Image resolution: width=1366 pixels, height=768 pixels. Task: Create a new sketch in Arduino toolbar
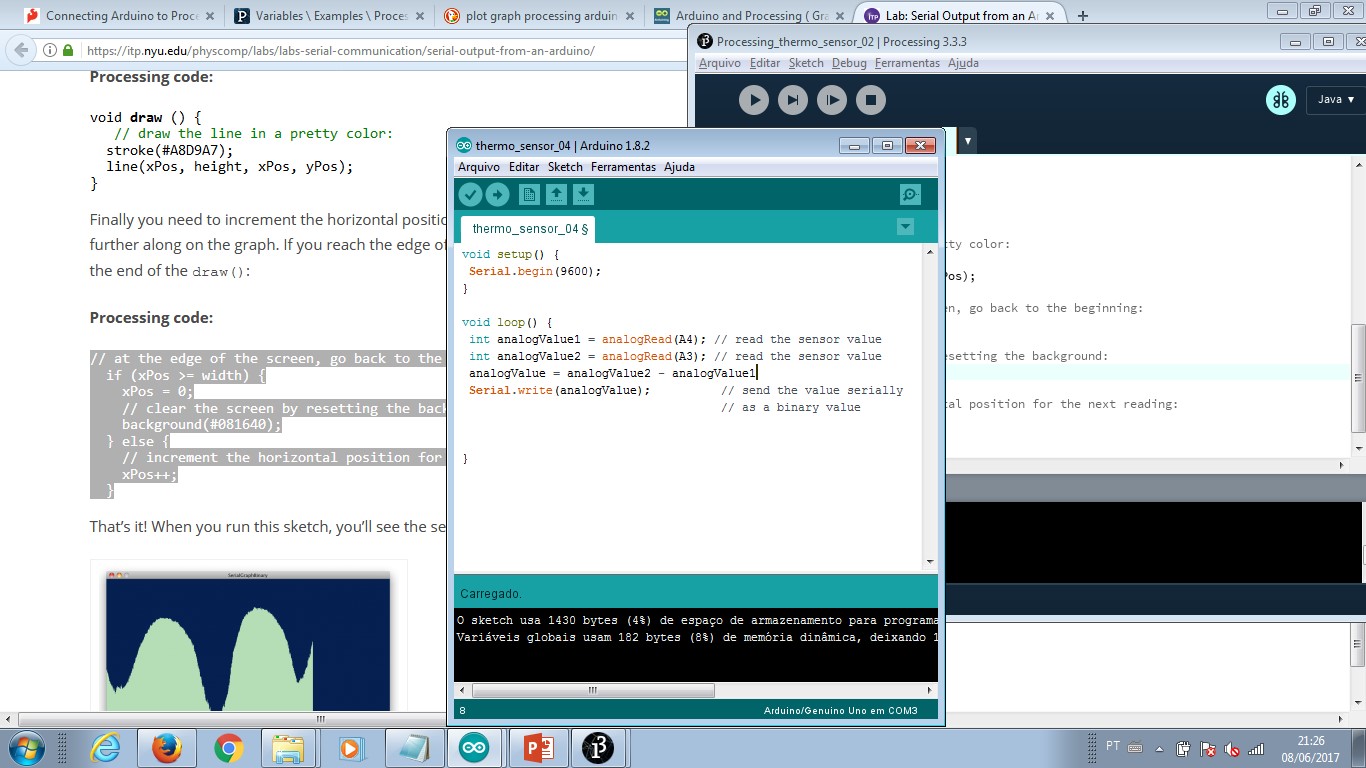click(x=529, y=195)
